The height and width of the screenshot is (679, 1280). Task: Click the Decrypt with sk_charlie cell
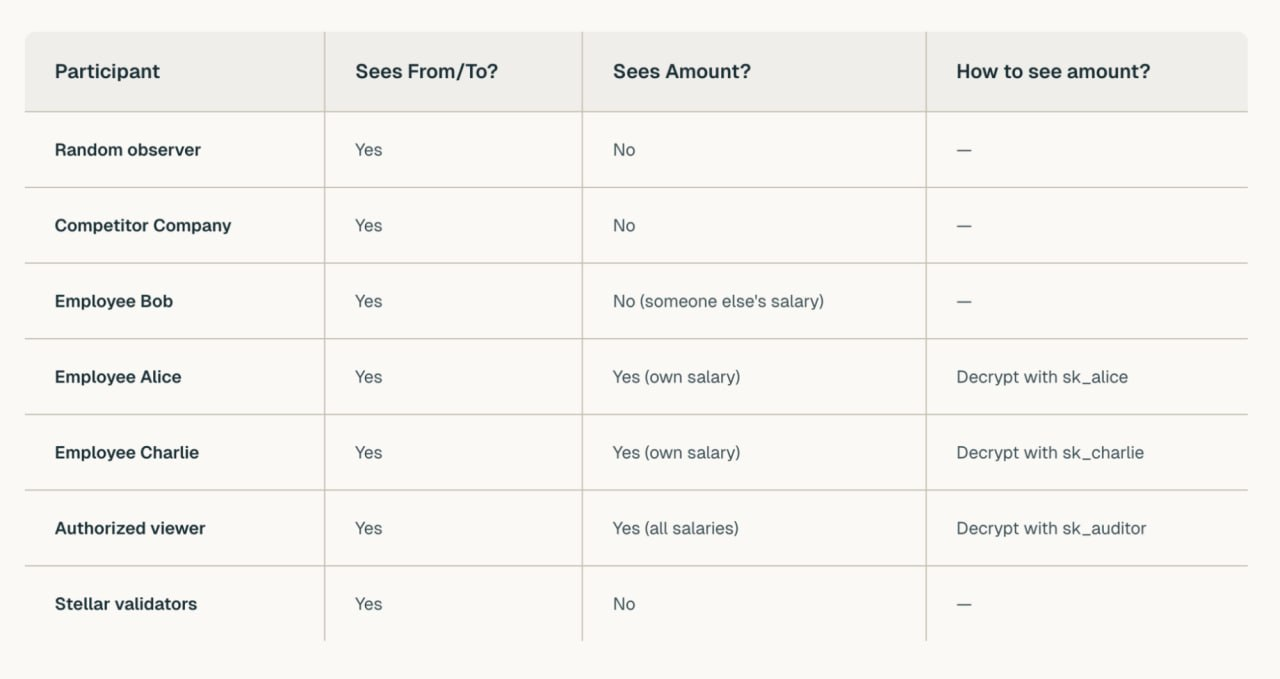[x=1050, y=452]
